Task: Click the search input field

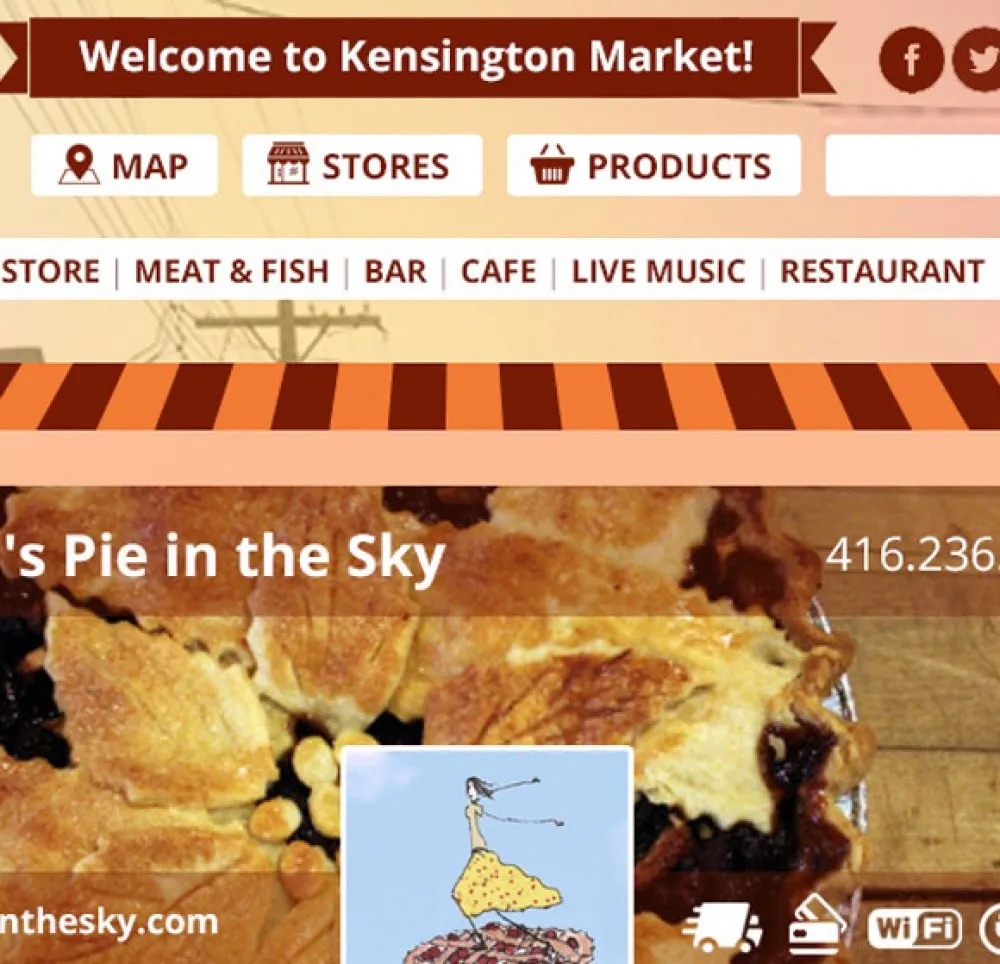Action: [x=913, y=165]
